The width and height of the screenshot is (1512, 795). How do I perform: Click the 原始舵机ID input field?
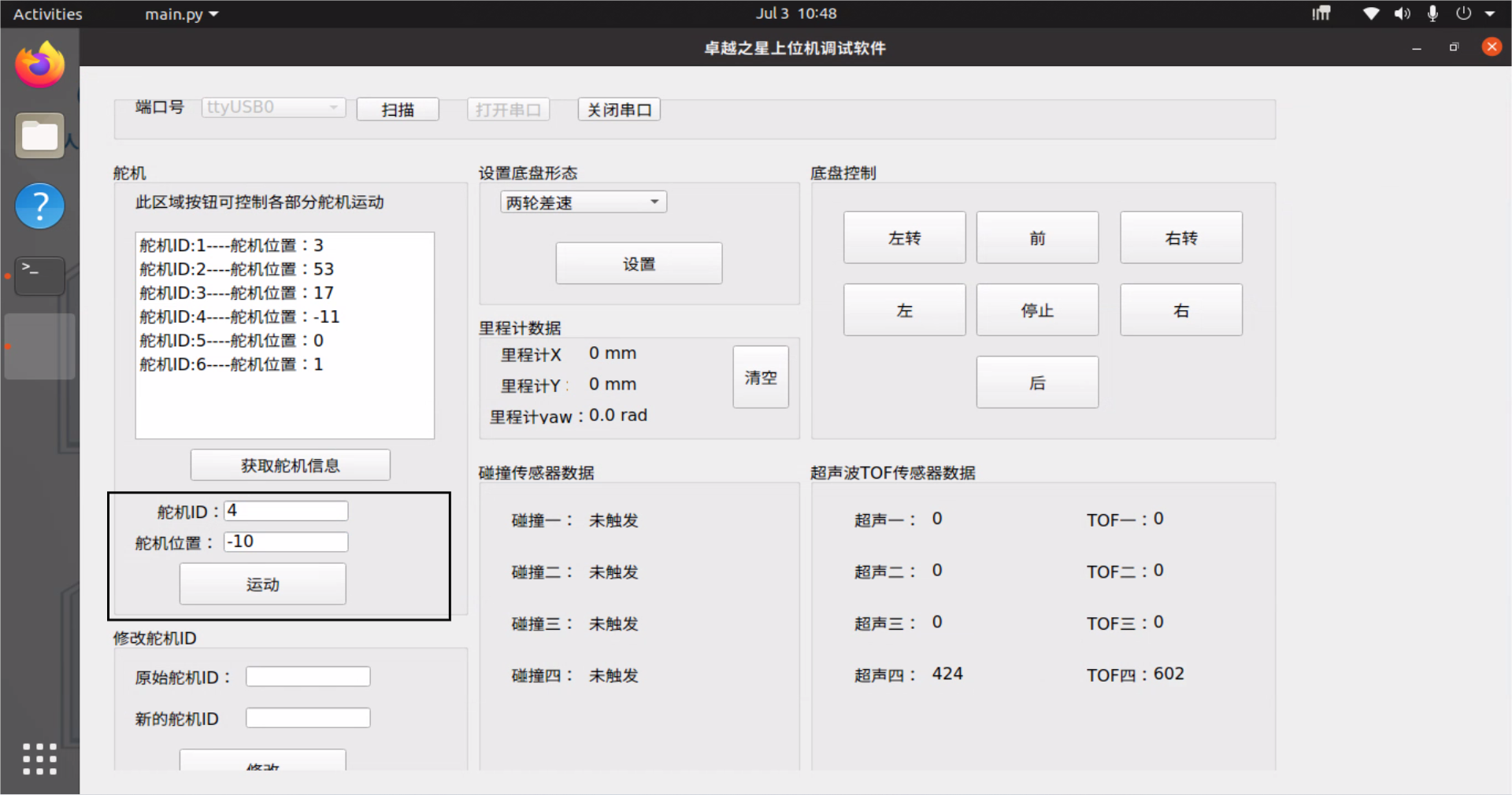[x=308, y=676]
